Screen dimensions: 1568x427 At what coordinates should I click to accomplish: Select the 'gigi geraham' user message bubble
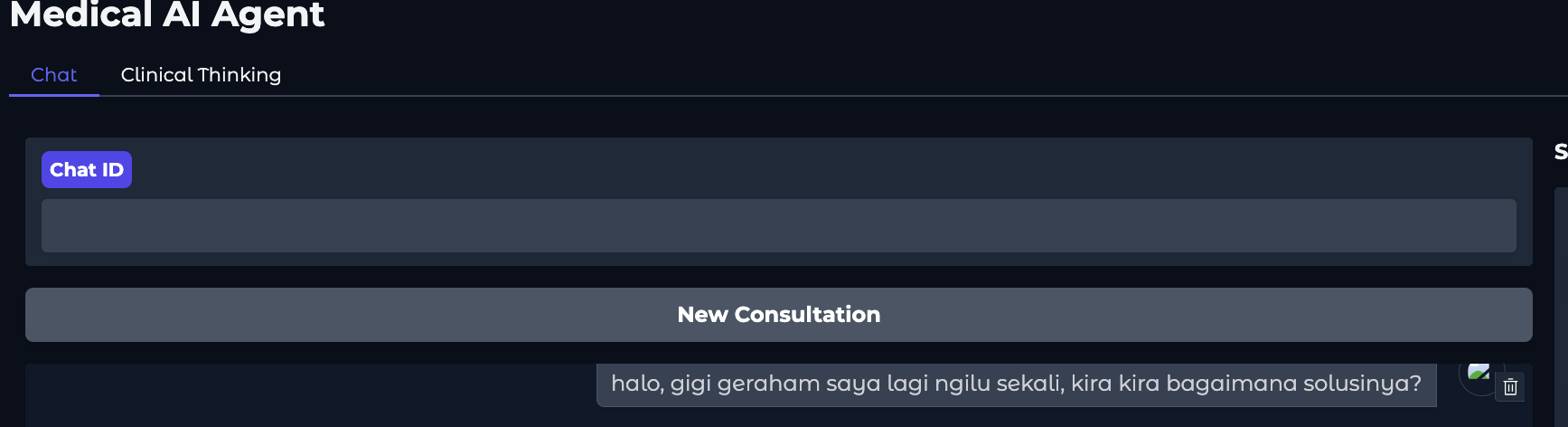1016,384
